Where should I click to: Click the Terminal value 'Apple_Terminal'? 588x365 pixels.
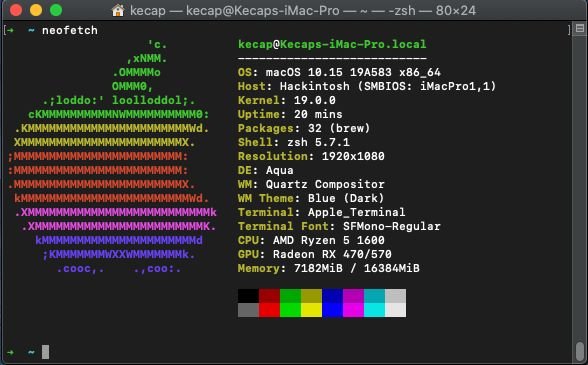tap(356, 212)
